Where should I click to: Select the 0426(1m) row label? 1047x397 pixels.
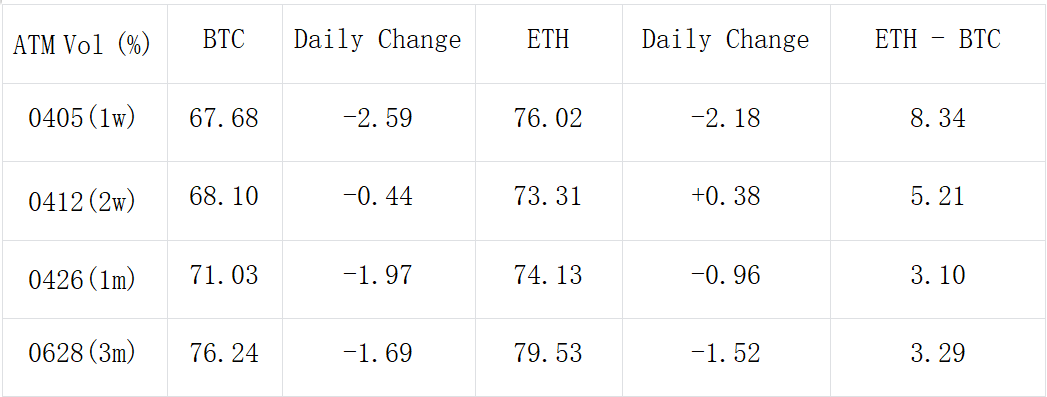[84, 280]
